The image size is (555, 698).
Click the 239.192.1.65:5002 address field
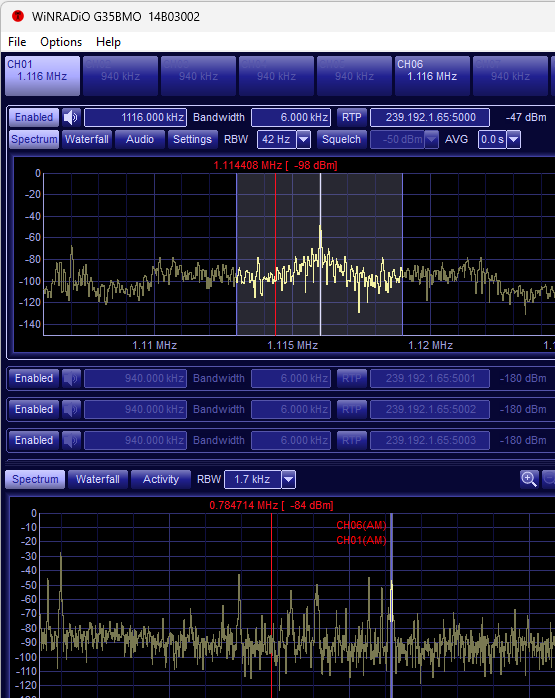coord(430,409)
